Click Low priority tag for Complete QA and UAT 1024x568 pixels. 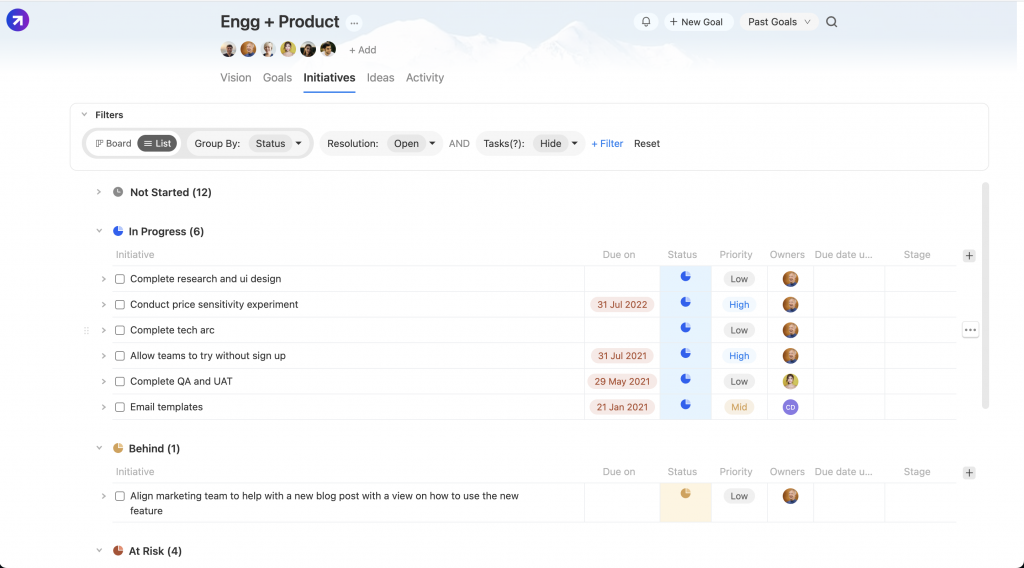click(739, 381)
